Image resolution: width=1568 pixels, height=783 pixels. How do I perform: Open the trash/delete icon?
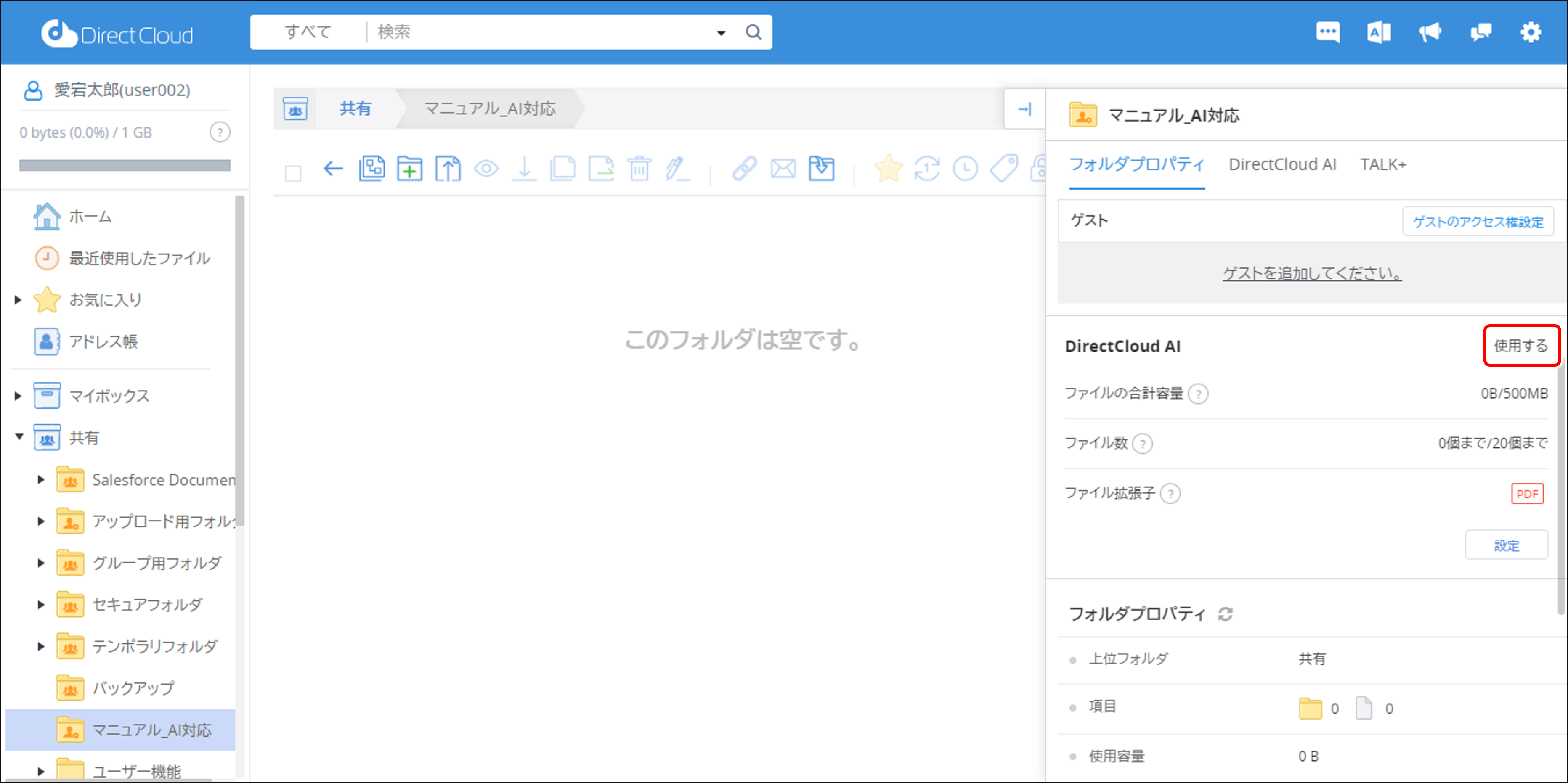[x=639, y=169]
